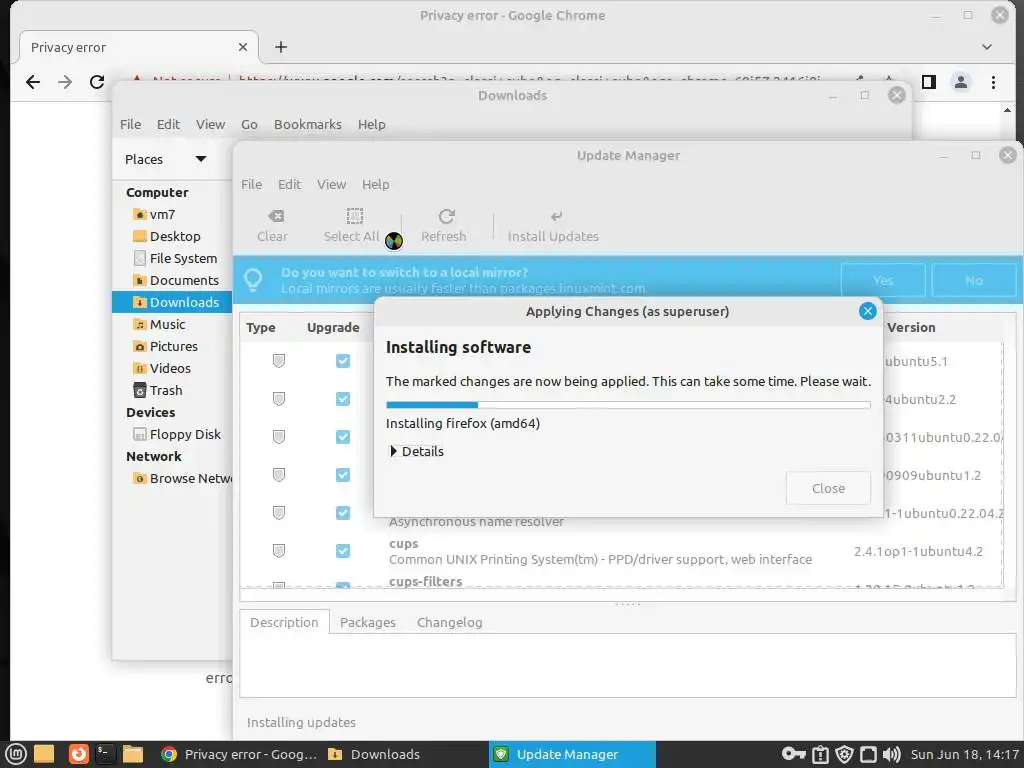The height and width of the screenshot is (768, 1024).
Task: Click the Refresh toolbar icon
Action: [x=443, y=225]
